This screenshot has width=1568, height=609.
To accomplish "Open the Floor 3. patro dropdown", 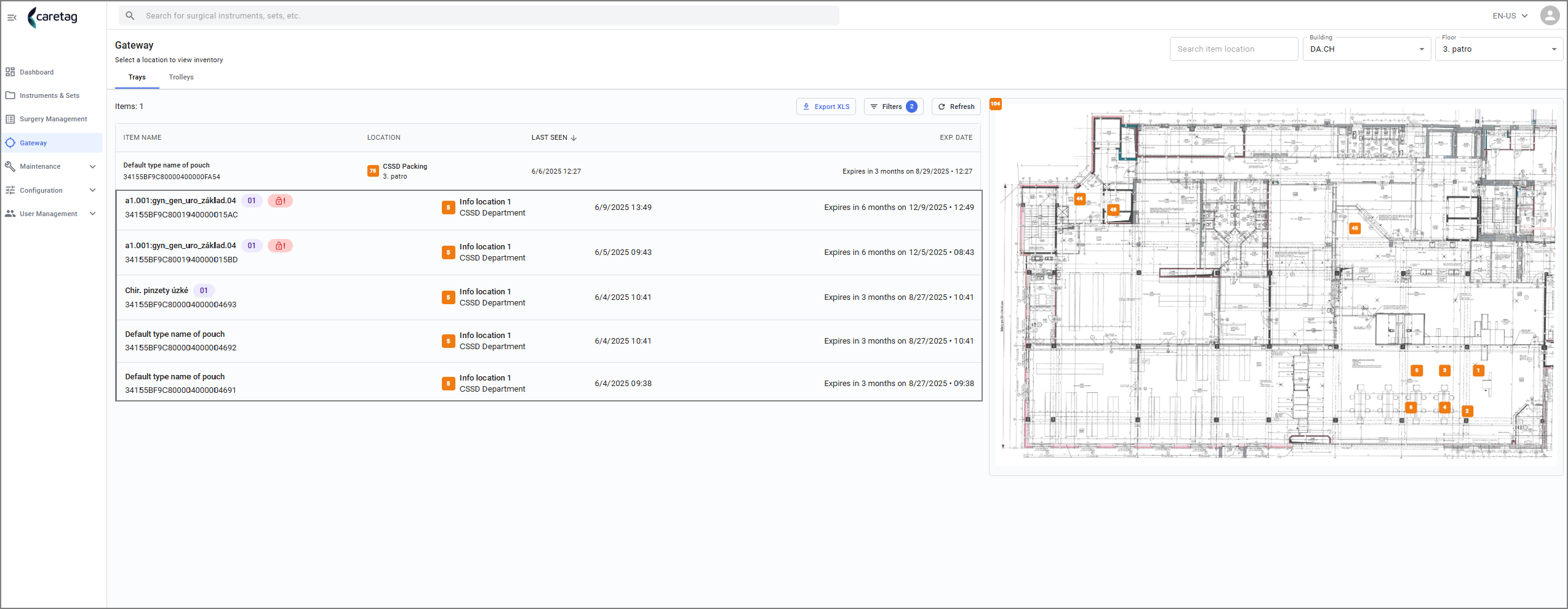I will point(1499,49).
